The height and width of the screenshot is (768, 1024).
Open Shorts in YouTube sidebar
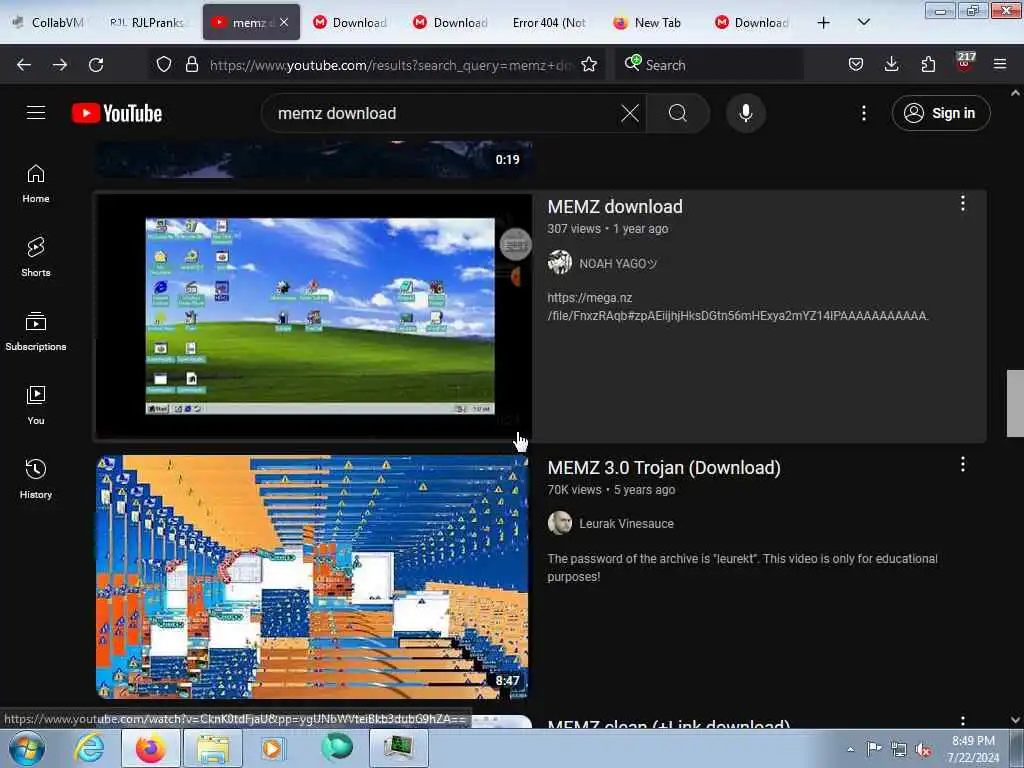pos(36,257)
